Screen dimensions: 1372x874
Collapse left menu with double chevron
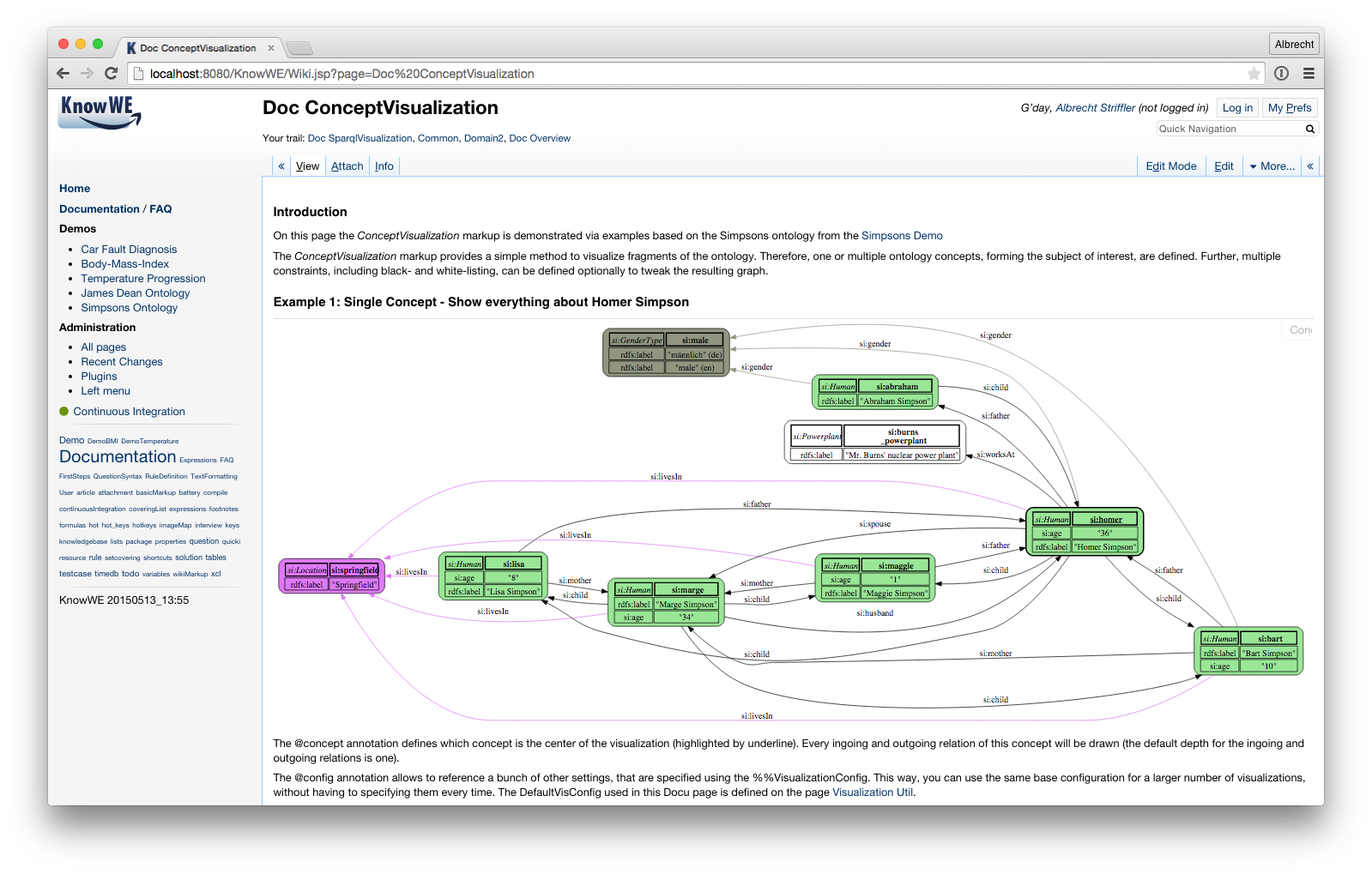pyautogui.click(x=281, y=166)
